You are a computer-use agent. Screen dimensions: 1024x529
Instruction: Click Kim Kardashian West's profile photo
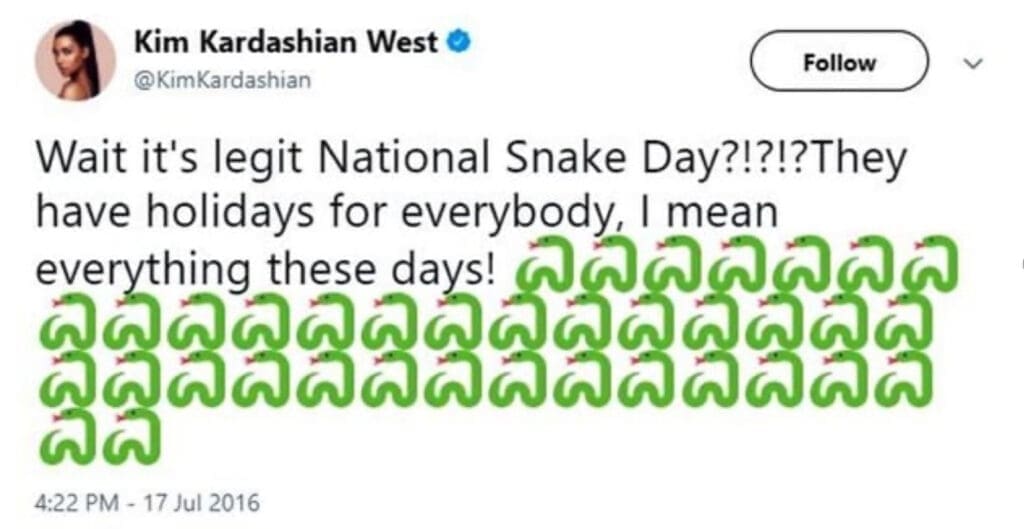[x=75, y=60]
